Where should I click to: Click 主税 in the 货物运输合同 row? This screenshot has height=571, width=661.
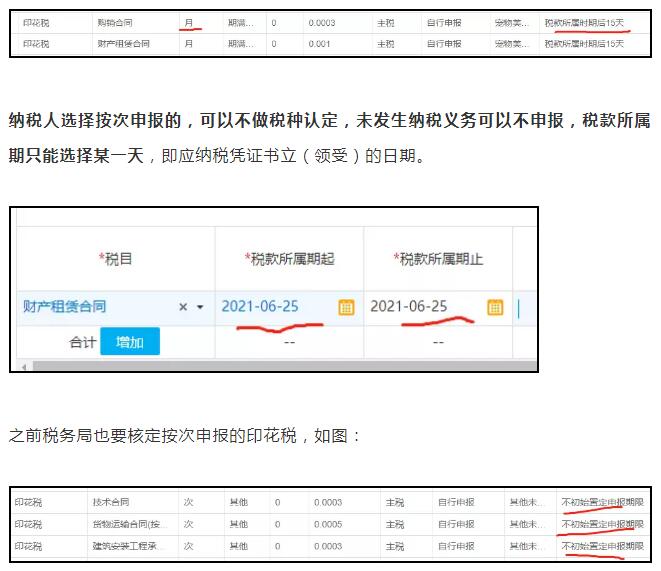[x=395, y=524]
